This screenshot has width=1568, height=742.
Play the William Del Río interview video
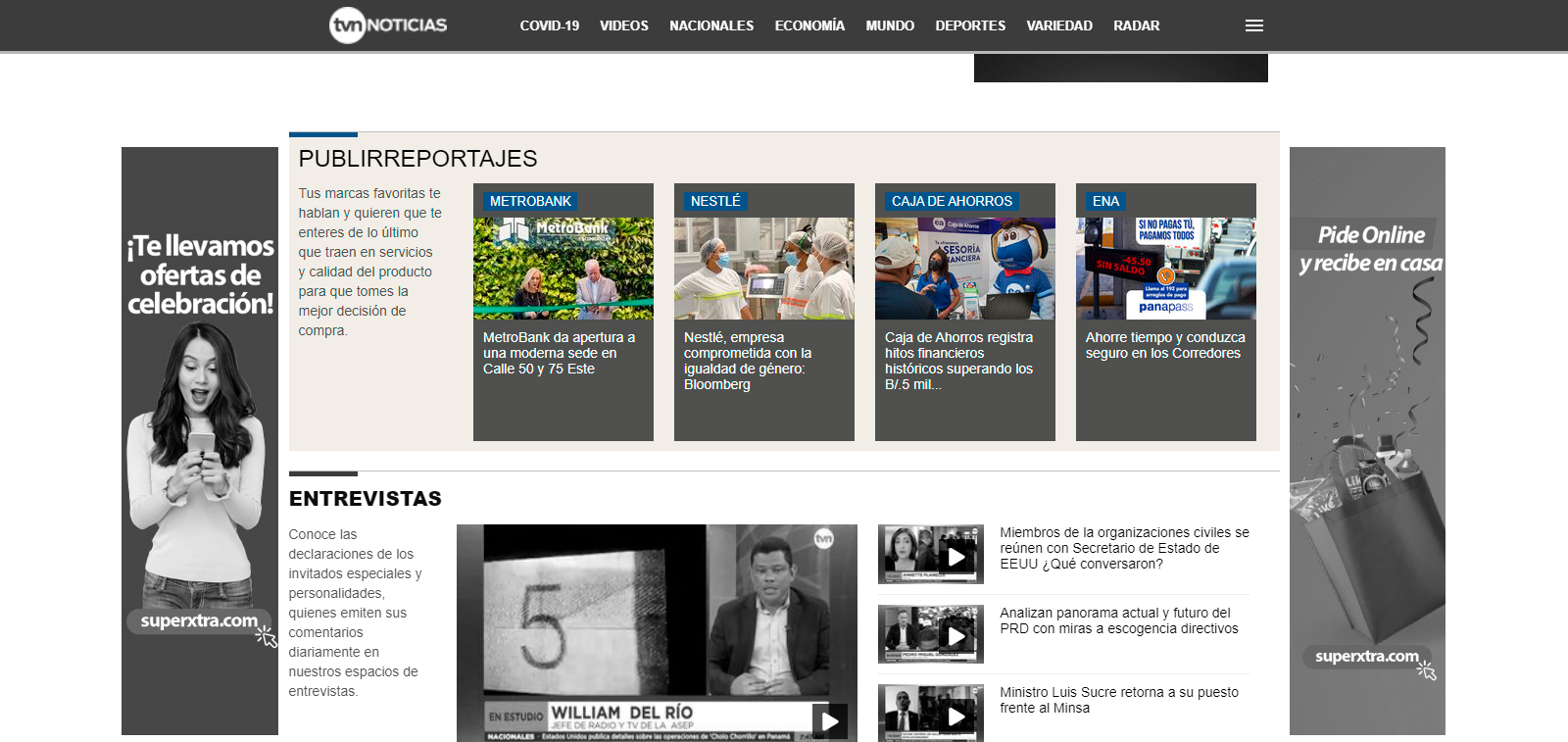(x=657, y=633)
